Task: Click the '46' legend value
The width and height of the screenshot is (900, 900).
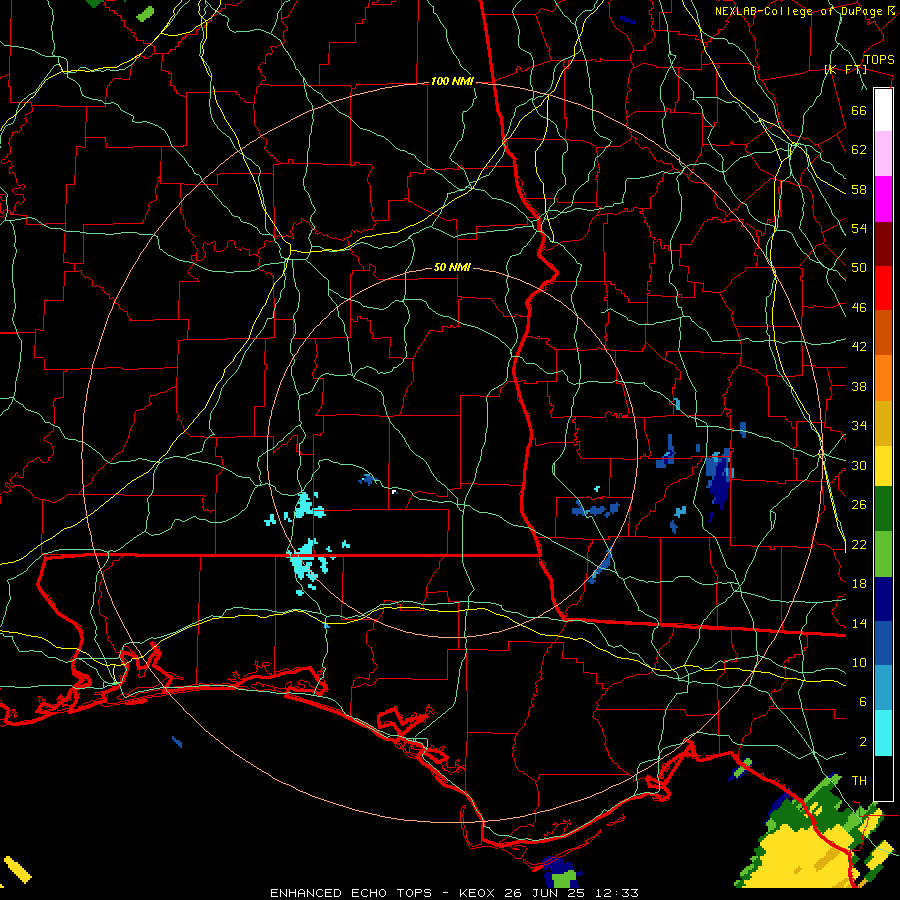Action: coord(859,308)
